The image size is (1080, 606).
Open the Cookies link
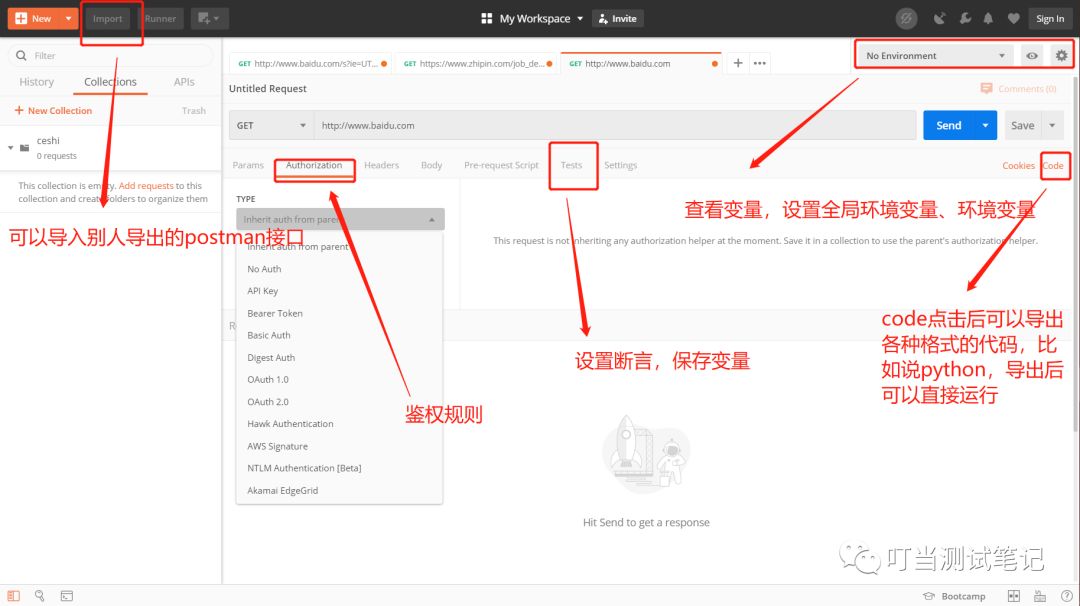pos(1018,165)
